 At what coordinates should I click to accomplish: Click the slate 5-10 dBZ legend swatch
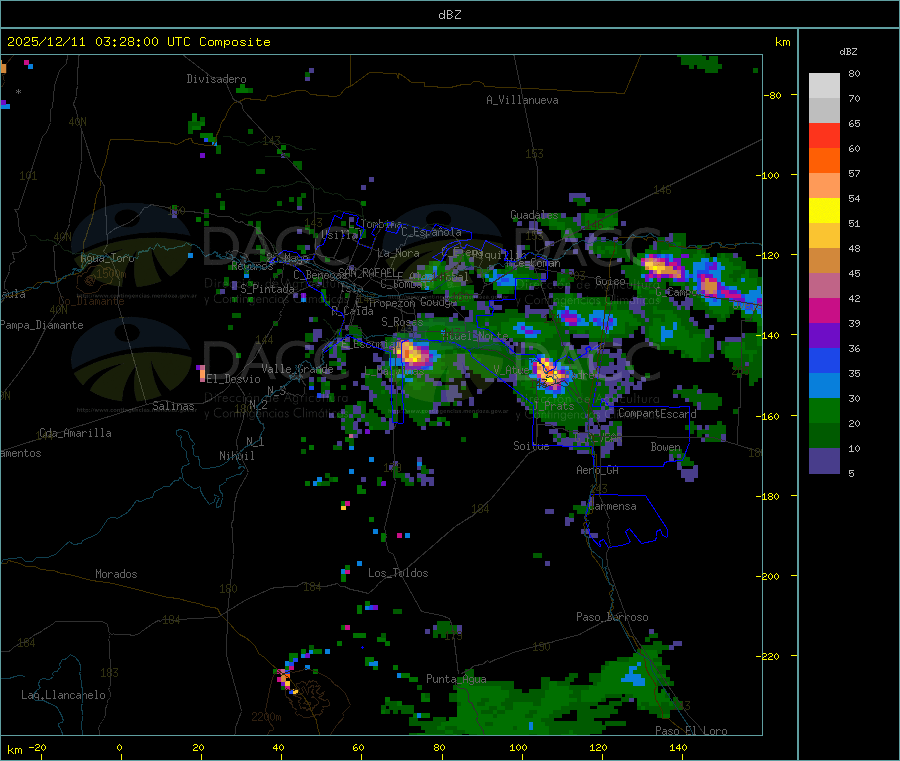[x=824, y=461]
